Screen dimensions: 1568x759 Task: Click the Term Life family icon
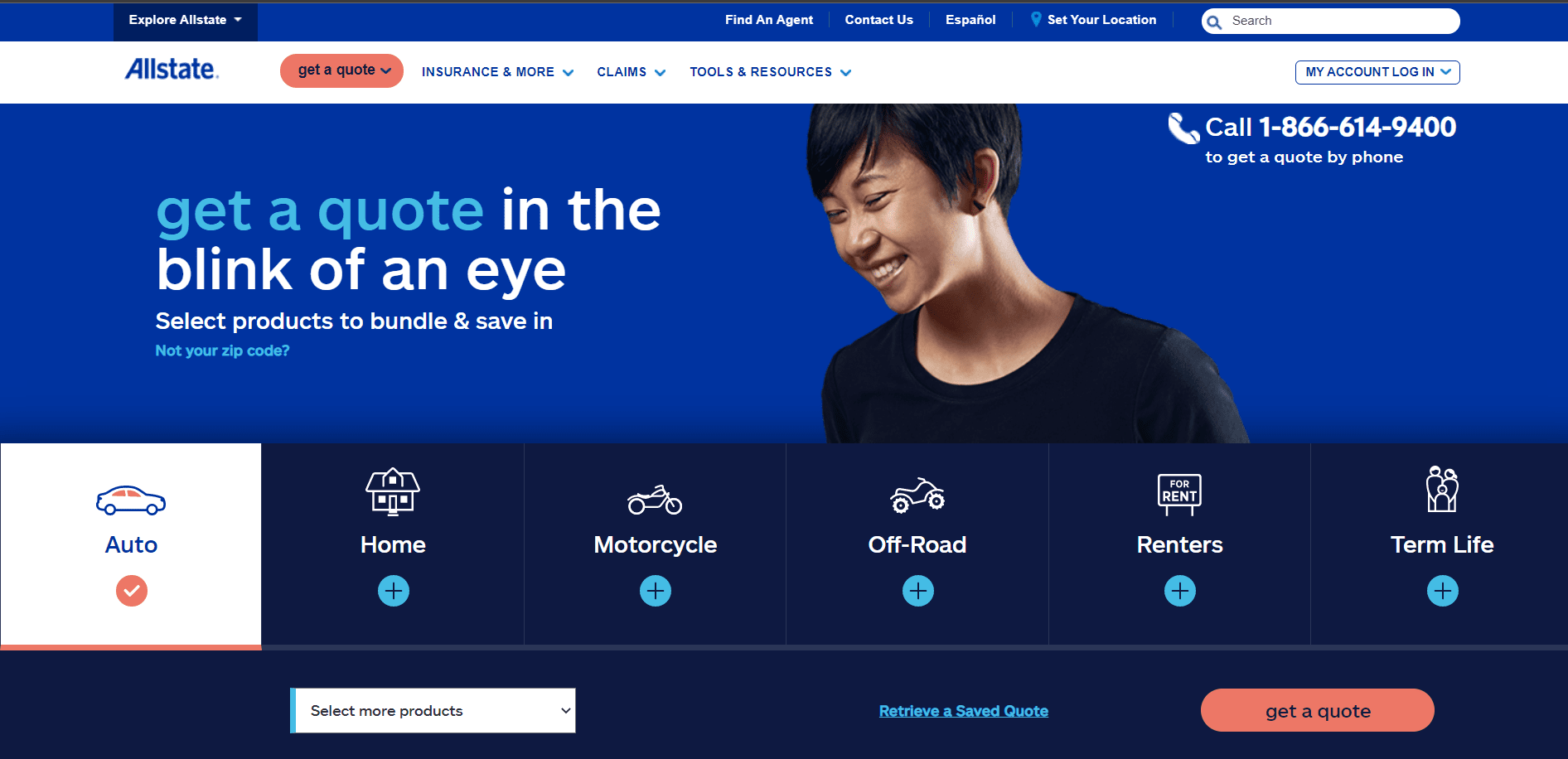point(1442,489)
